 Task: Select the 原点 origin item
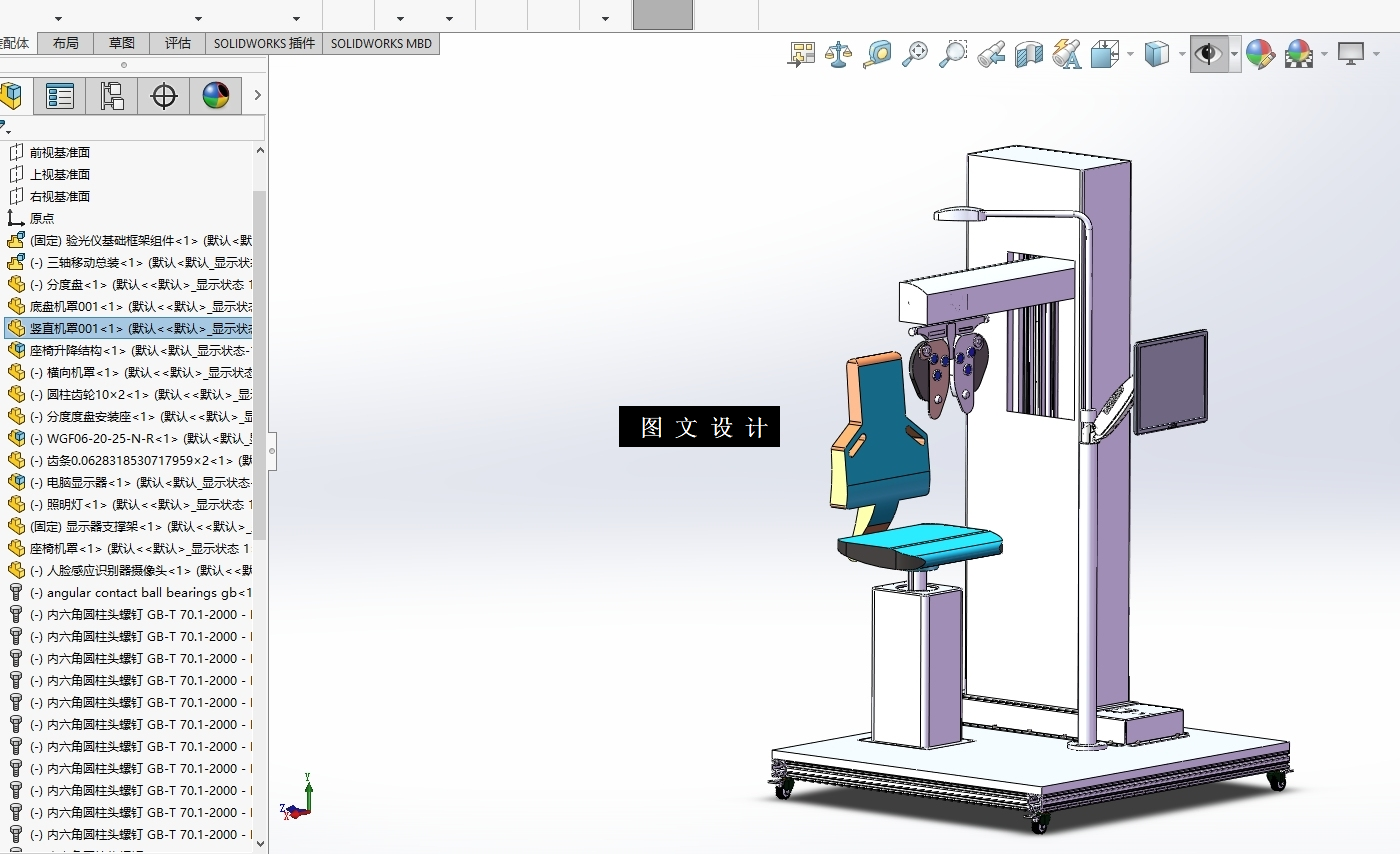coord(42,218)
